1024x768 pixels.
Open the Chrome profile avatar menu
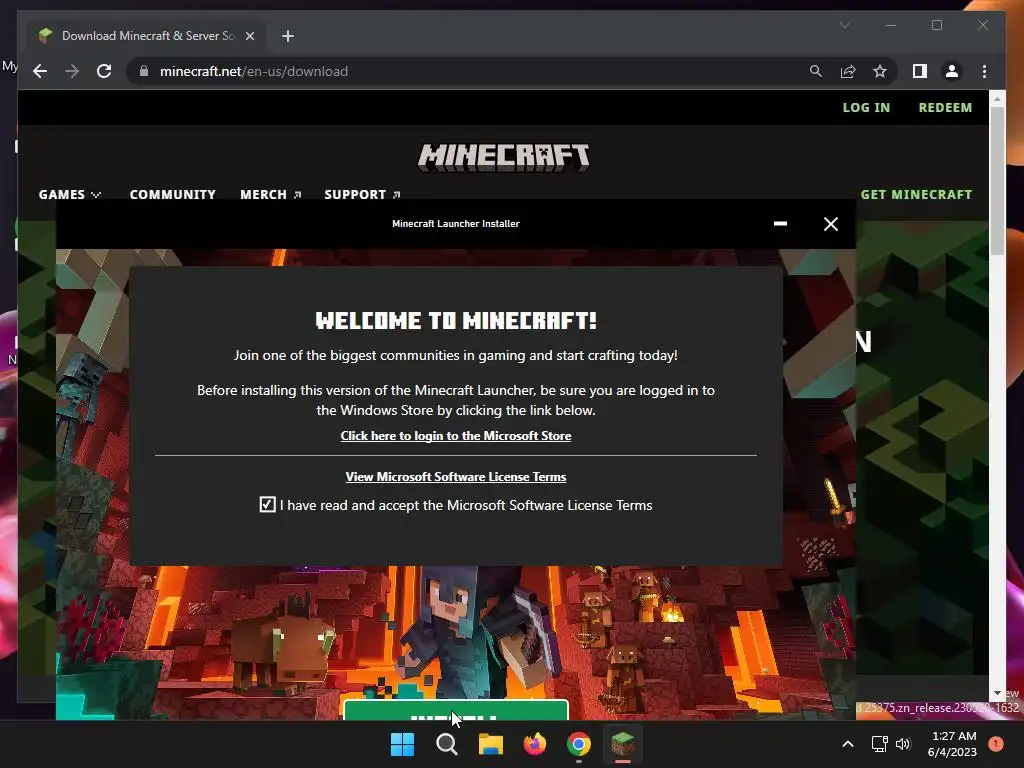(952, 71)
